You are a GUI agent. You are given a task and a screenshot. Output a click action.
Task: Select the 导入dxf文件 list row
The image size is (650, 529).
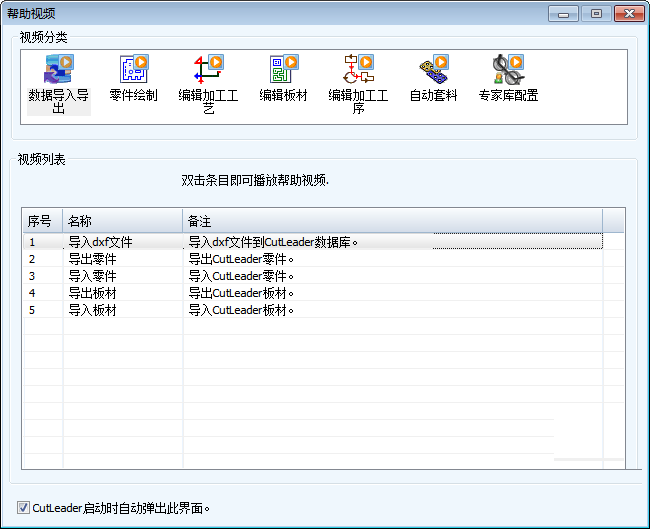point(100,242)
